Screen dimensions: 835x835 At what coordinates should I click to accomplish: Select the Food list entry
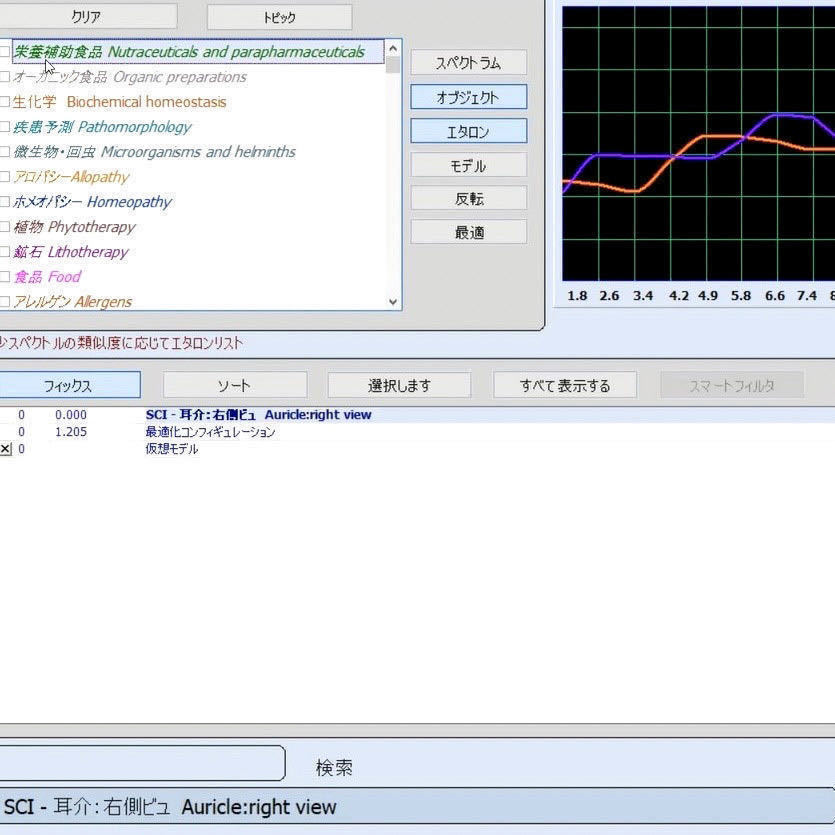47,277
